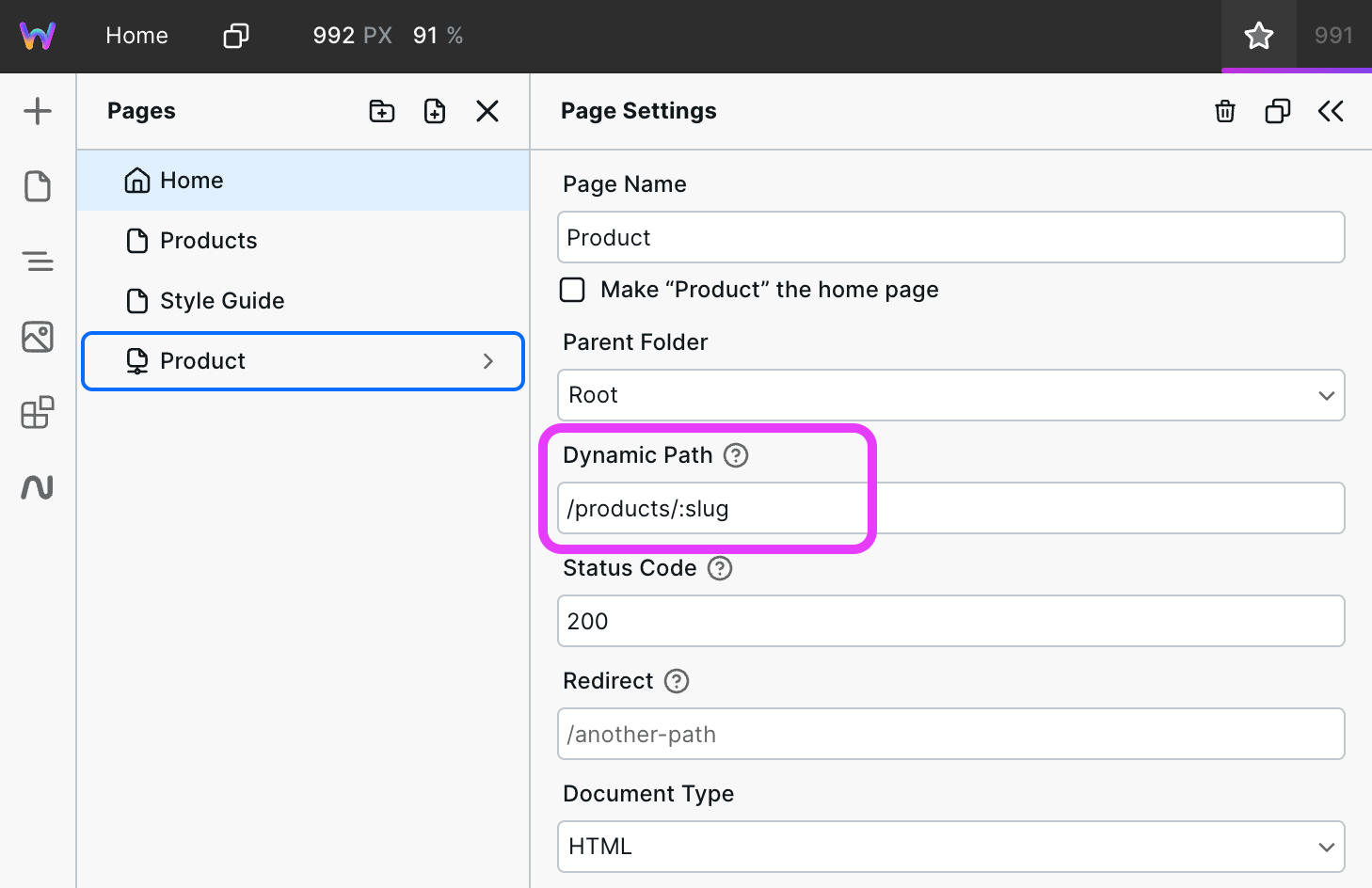Open Product page settings chevron

[488, 361]
